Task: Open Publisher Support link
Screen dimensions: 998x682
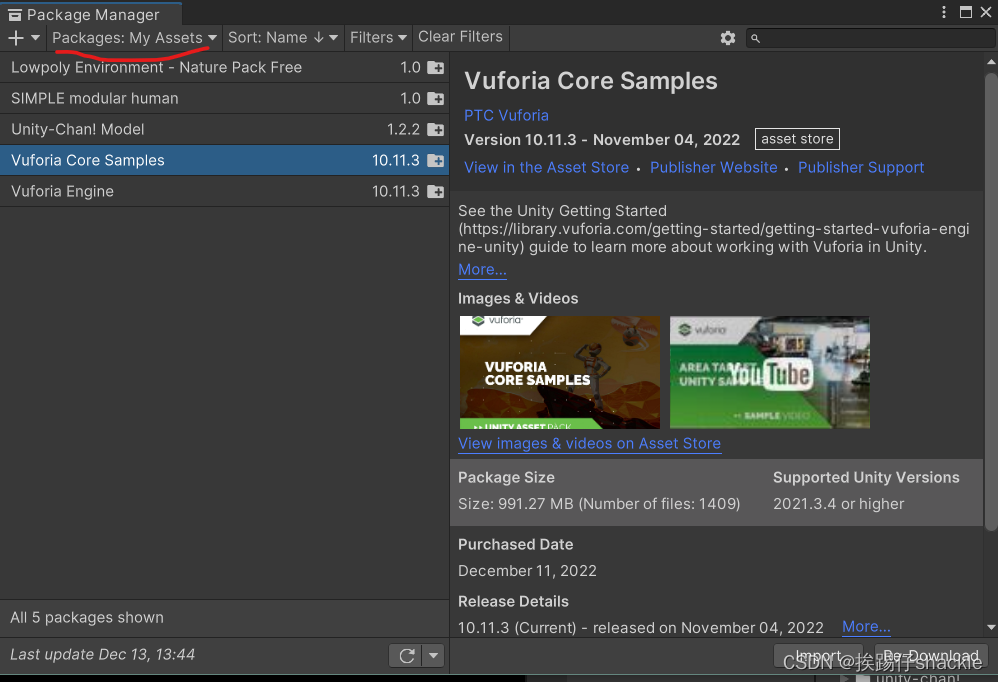Action: click(861, 168)
